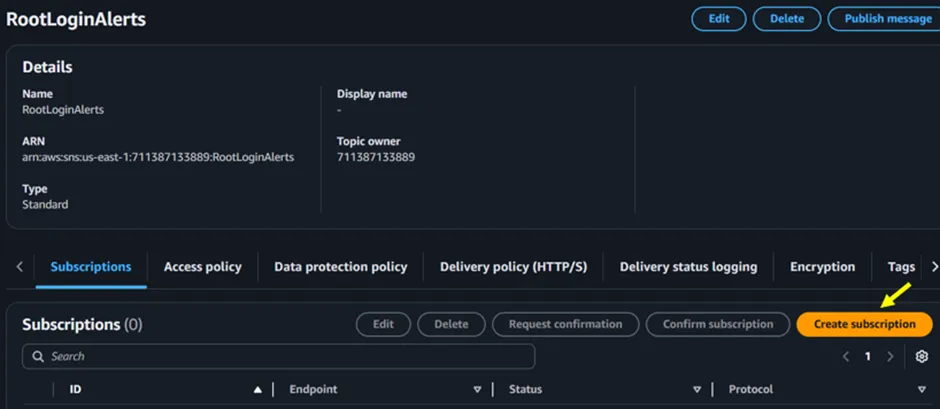Screen dimensions: 940x409
Task: Select the ARN value text
Action: click(158, 158)
